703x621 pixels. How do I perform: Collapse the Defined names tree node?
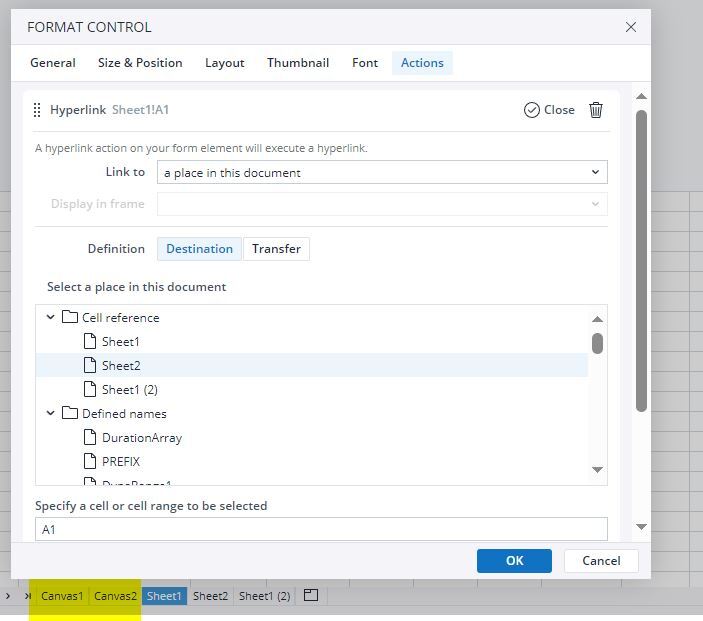pos(50,414)
